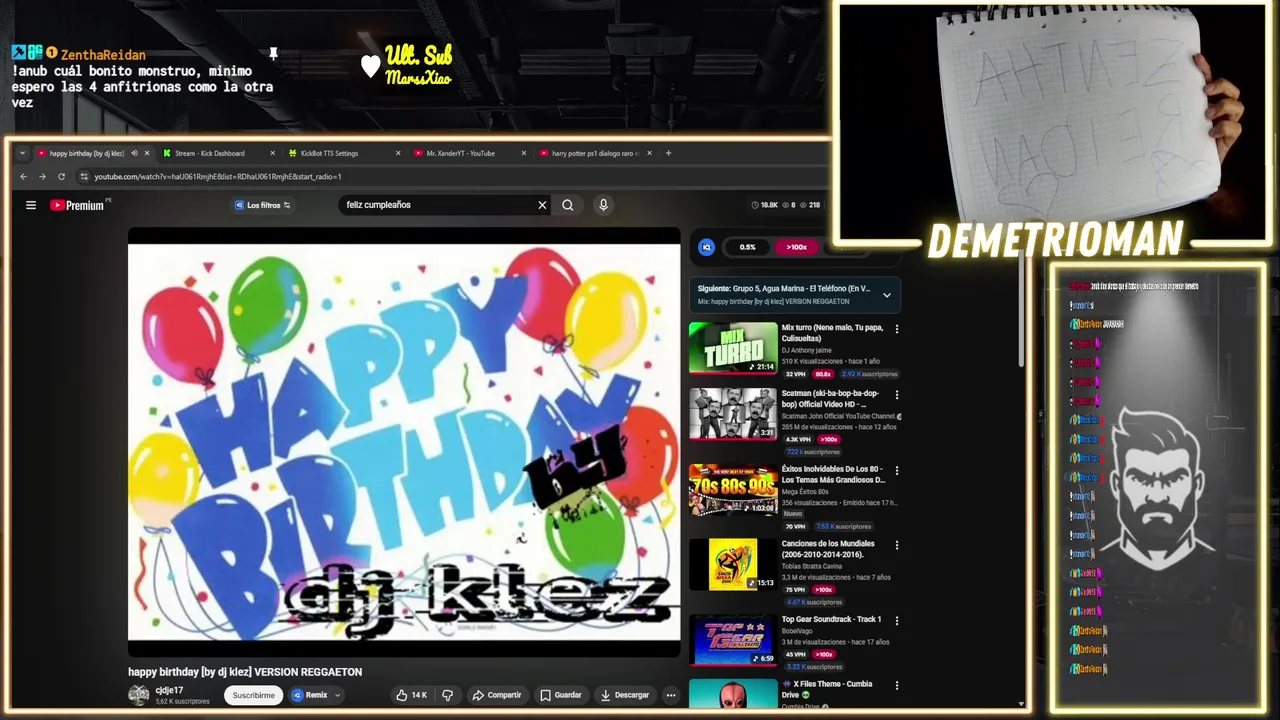Screen dimensions: 1280x720
Task: Open options for Canciones de los Mundiales
Action: tap(897, 545)
